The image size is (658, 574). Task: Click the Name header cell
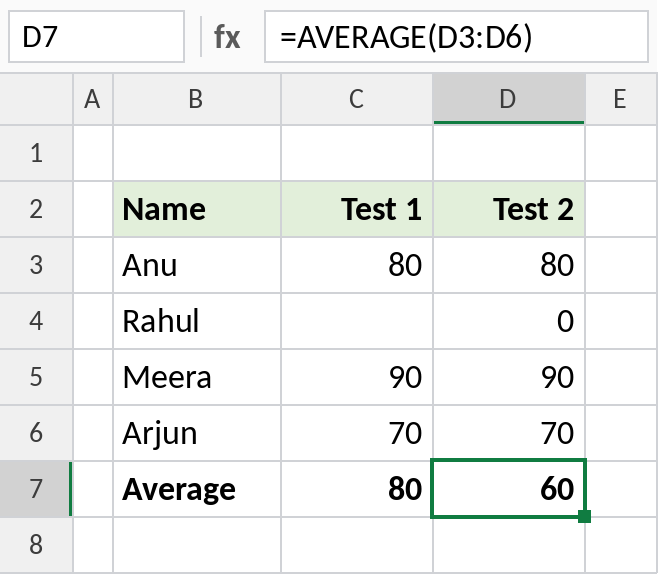click(x=197, y=209)
